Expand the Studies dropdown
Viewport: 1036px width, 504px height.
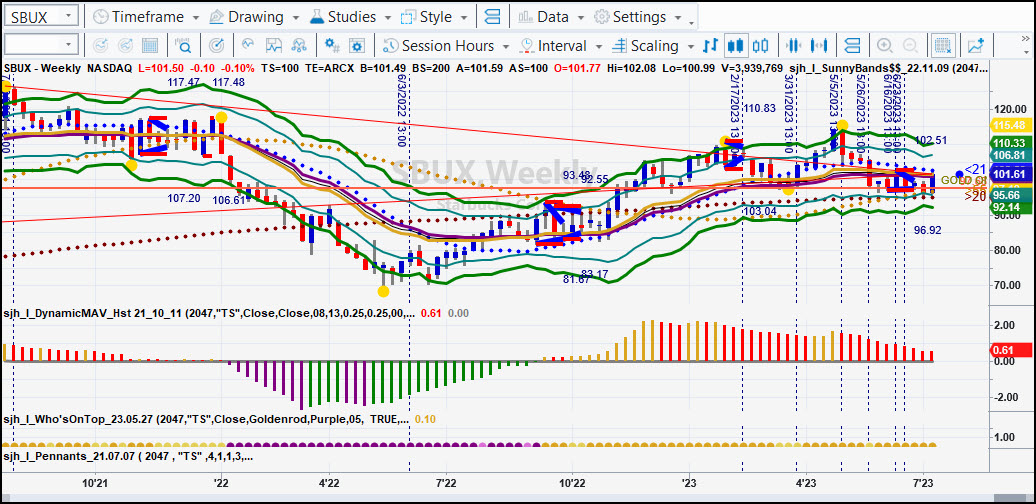(x=387, y=17)
